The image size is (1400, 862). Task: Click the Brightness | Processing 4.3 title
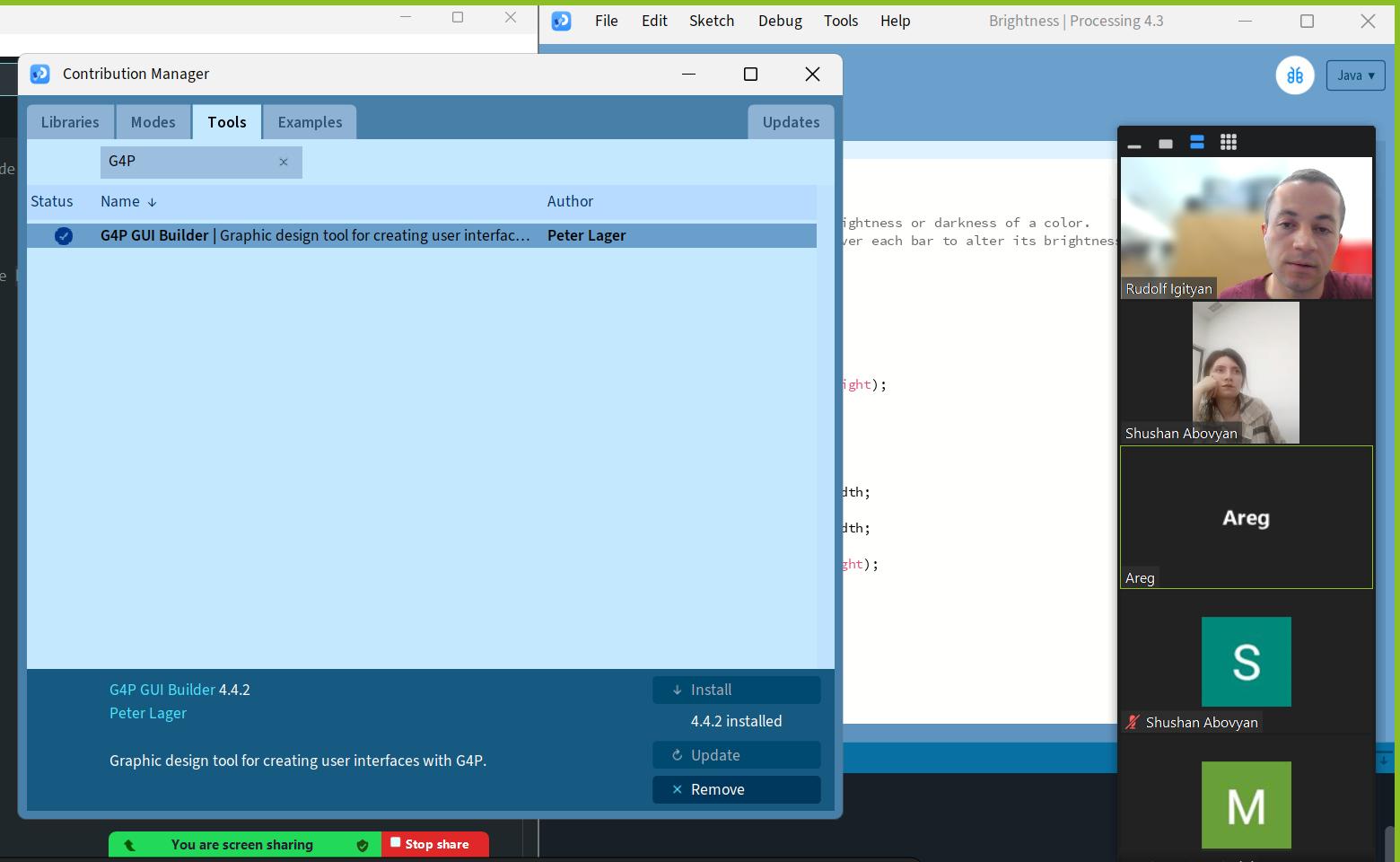pos(1076,21)
